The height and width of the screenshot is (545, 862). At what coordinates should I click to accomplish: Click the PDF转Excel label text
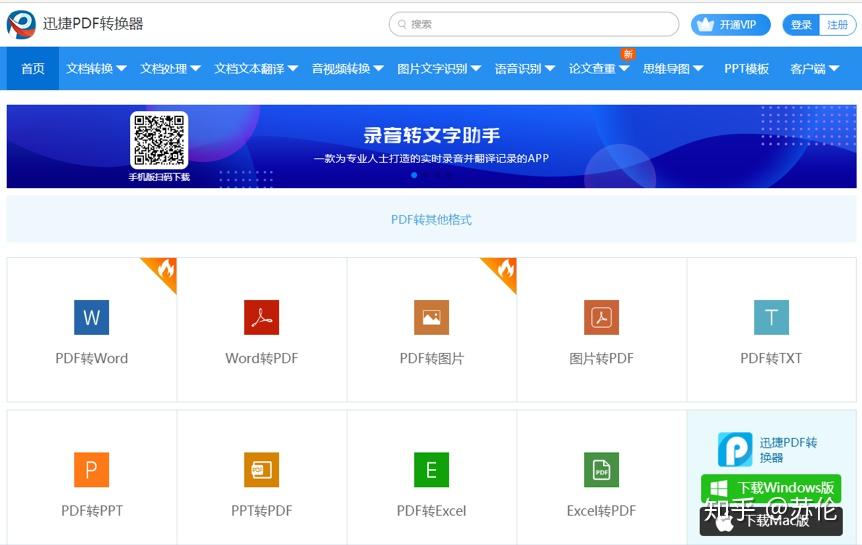pos(432,511)
